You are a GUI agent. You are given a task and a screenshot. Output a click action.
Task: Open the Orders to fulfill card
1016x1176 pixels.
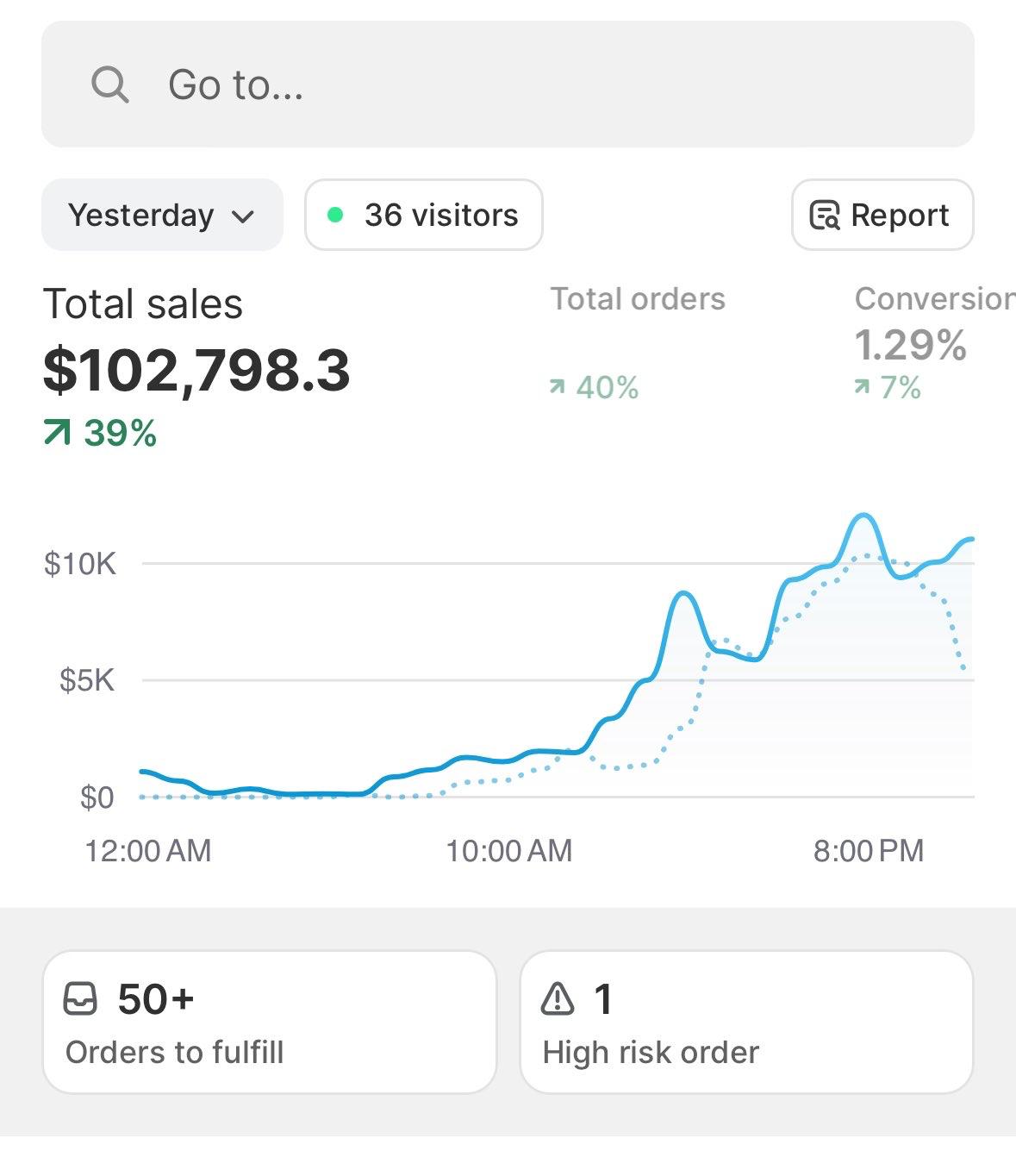(269, 1023)
